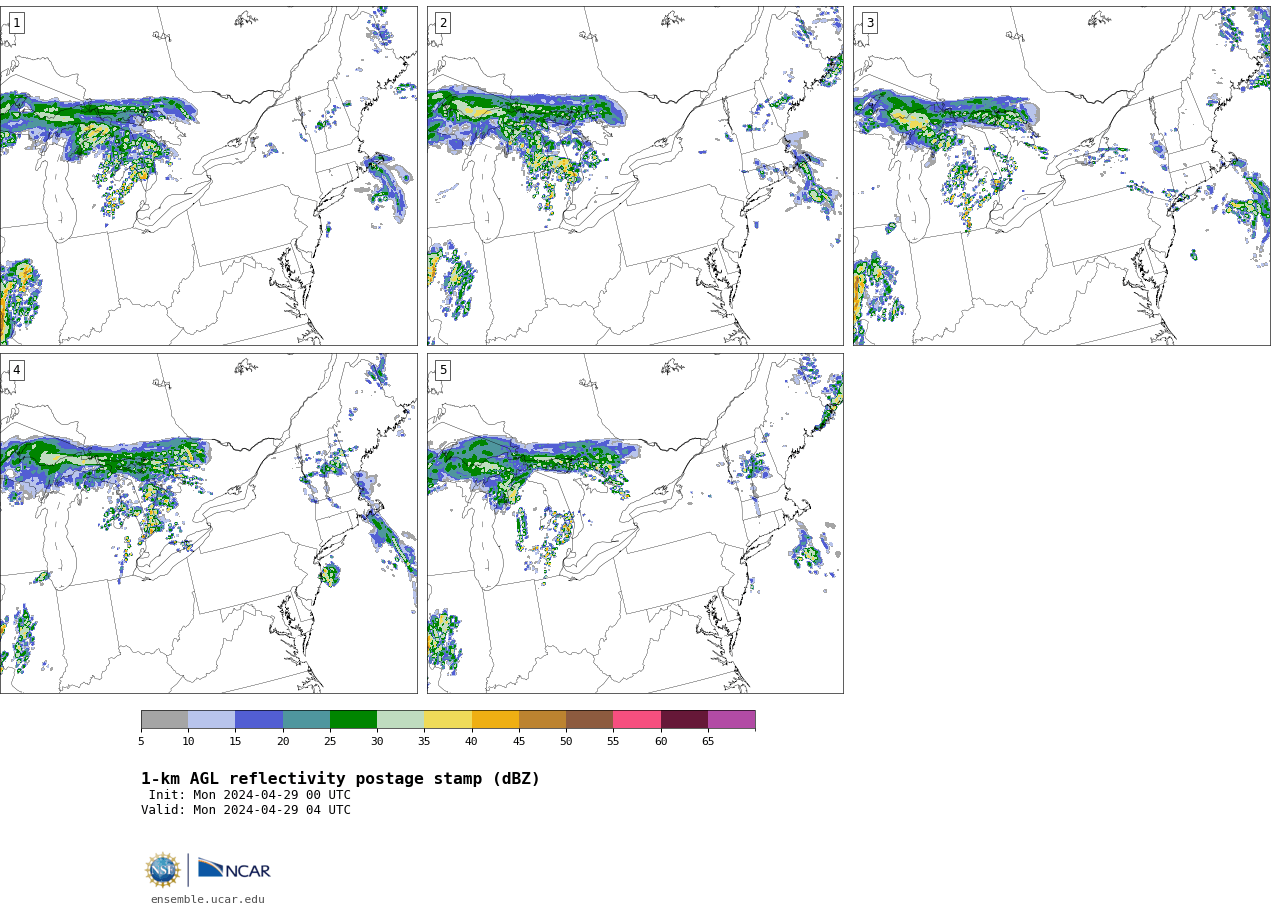Click the maroon 60-65 dBZ swatch
The image size is (1280, 910).
pyautogui.click(x=684, y=720)
